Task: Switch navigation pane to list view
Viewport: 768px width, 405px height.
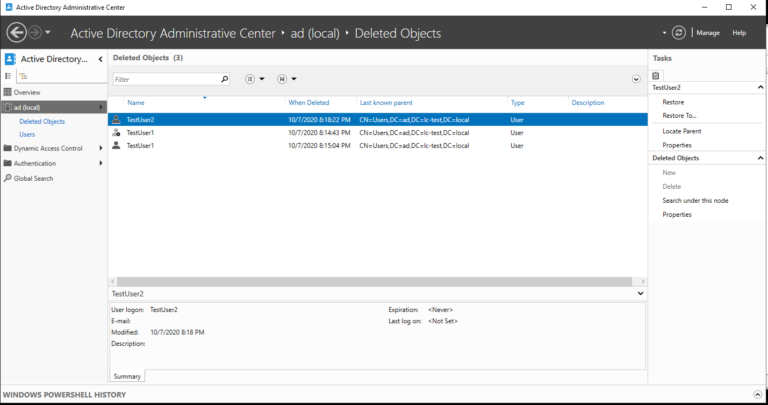Action: tap(8, 76)
